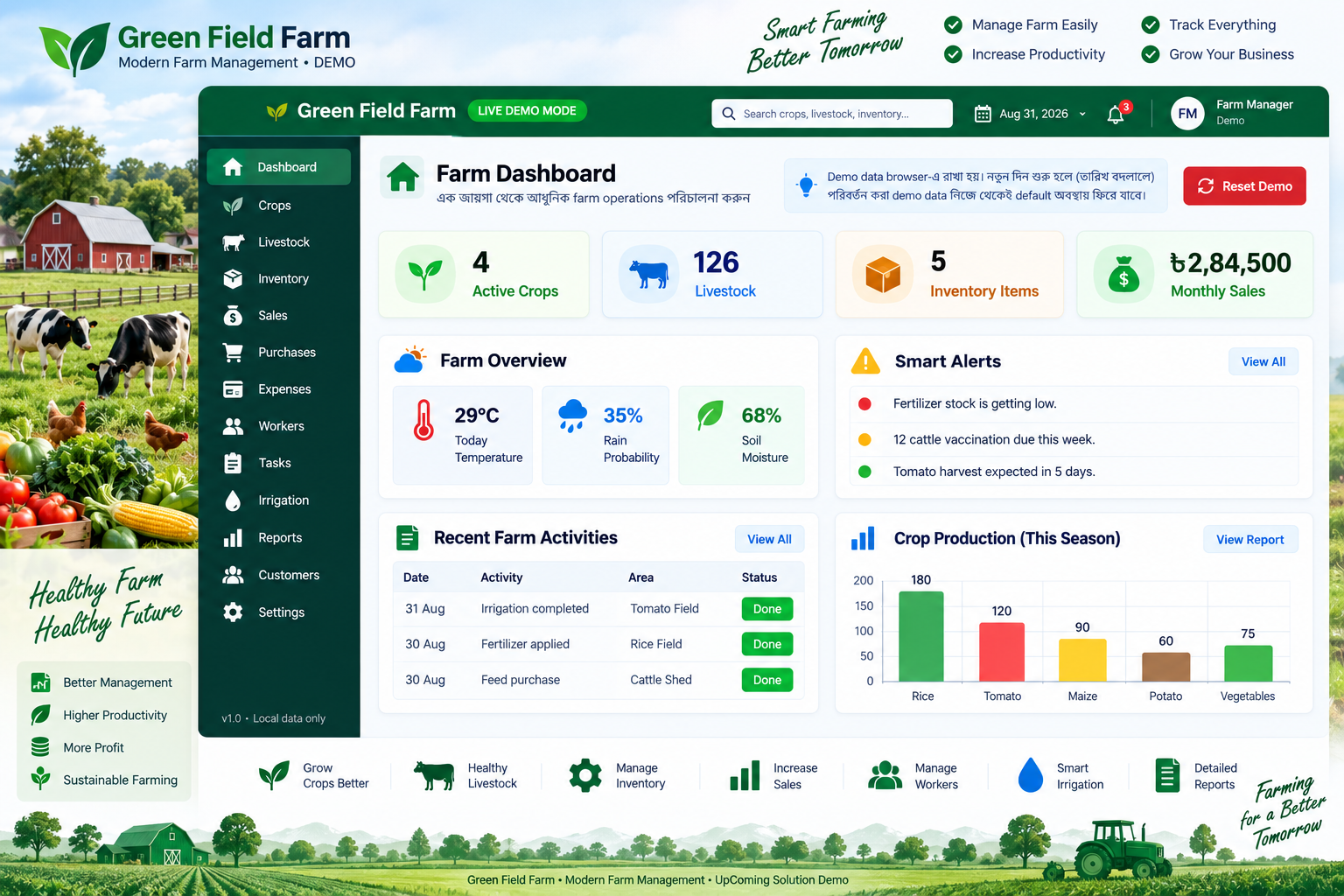Viewport: 1344px width, 896px height.
Task: Open Crops in the sidebar
Action: [x=278, y=206]
